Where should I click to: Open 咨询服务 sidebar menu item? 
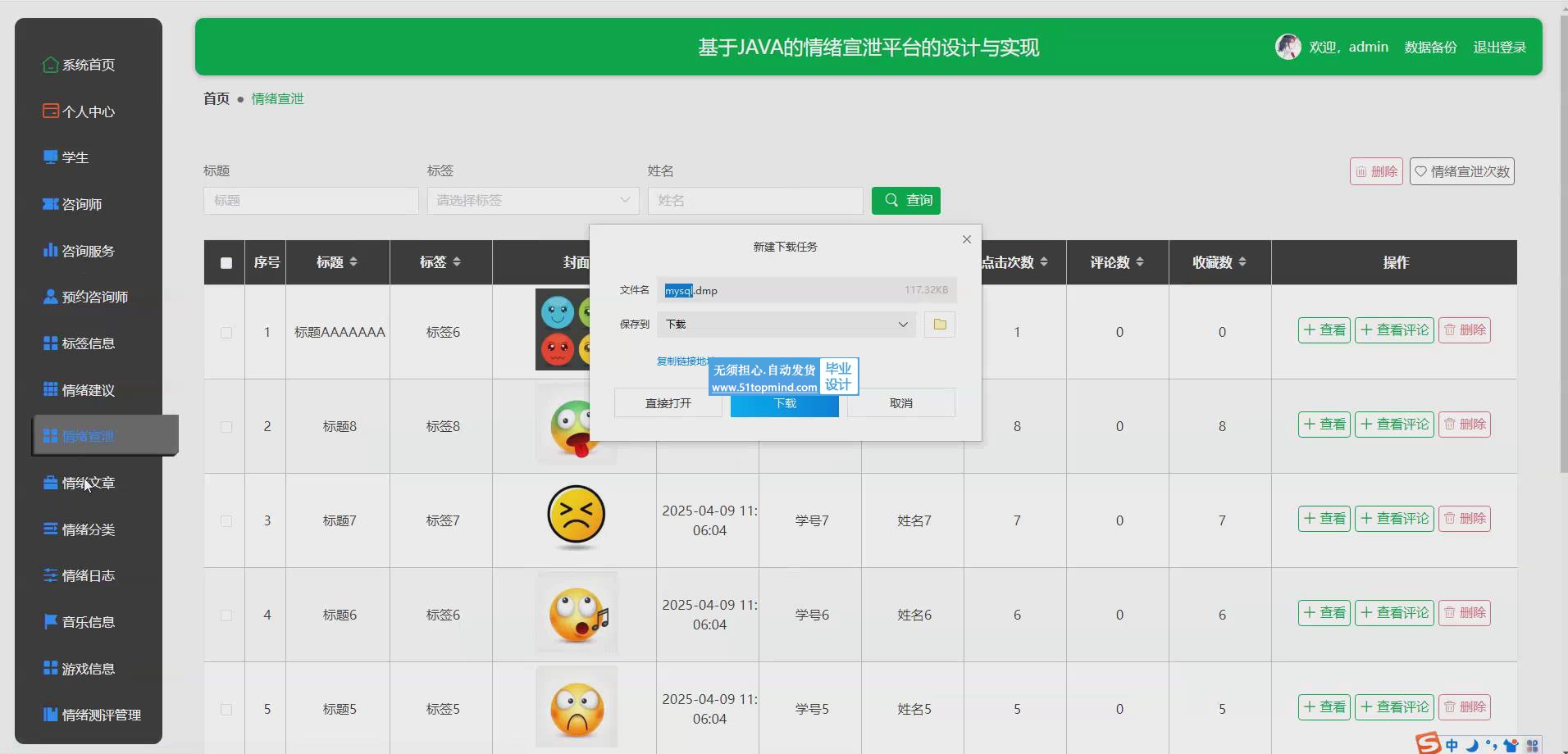tap(89, 251)
